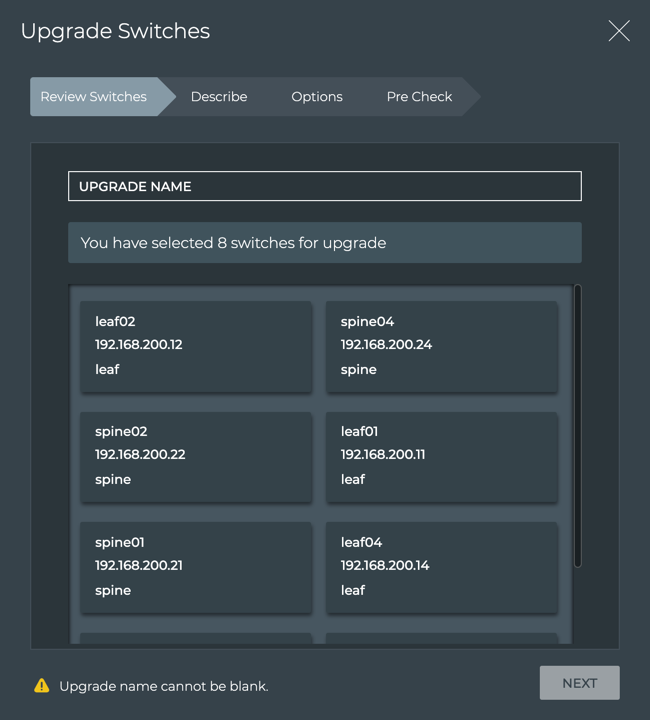Select the leaf04 switch card
650x720 pixels.
441,567
